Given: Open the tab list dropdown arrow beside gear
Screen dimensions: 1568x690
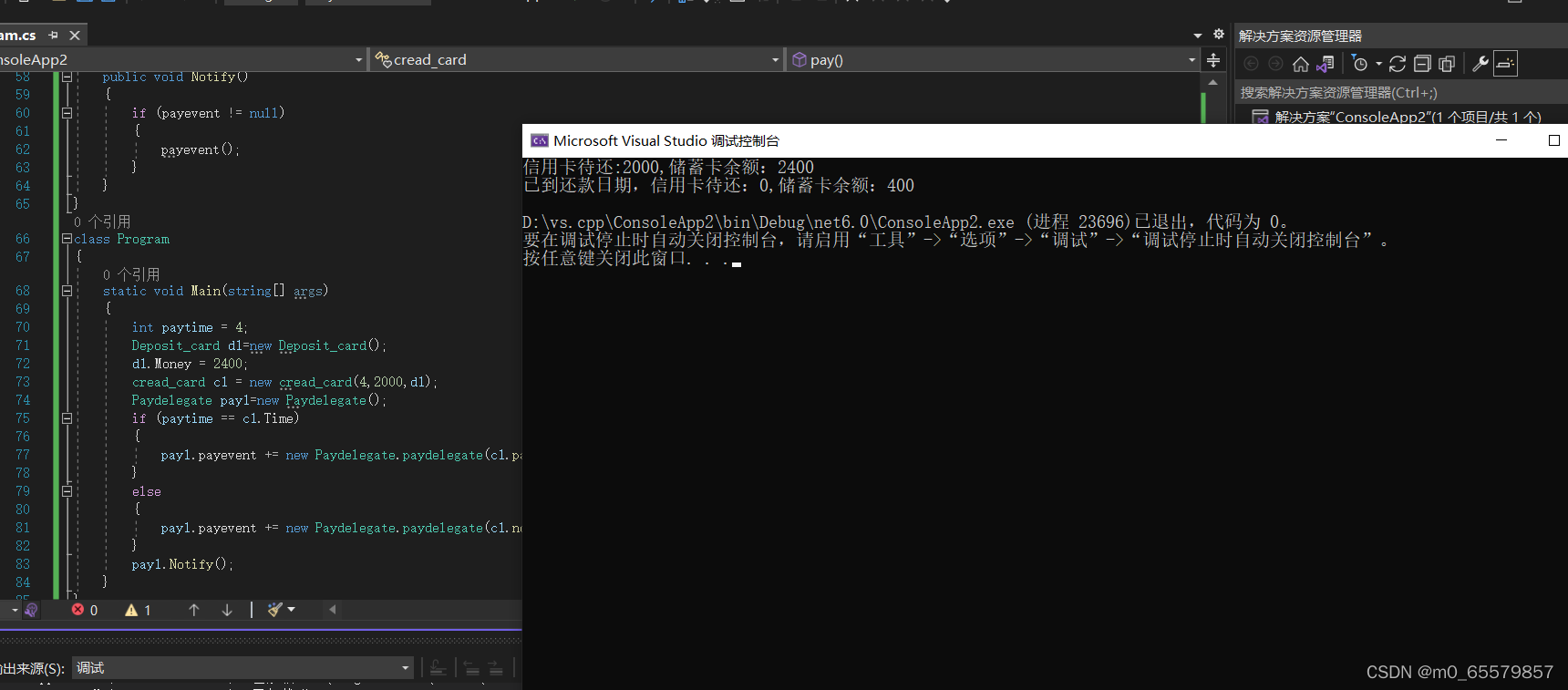Looking at the screenshot, I should tap(1198, 36).
